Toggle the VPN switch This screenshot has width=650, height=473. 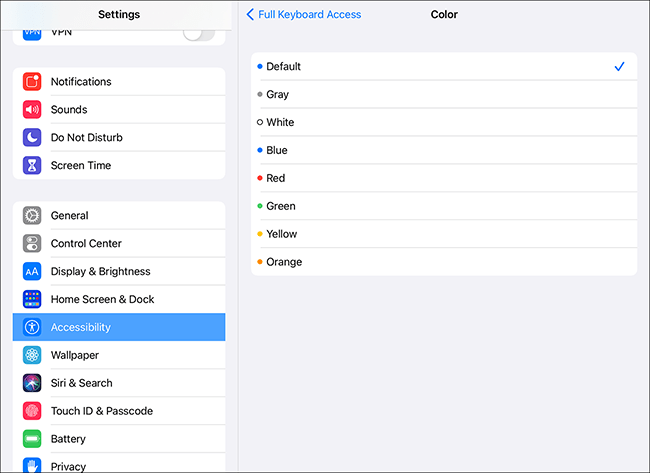198,33
